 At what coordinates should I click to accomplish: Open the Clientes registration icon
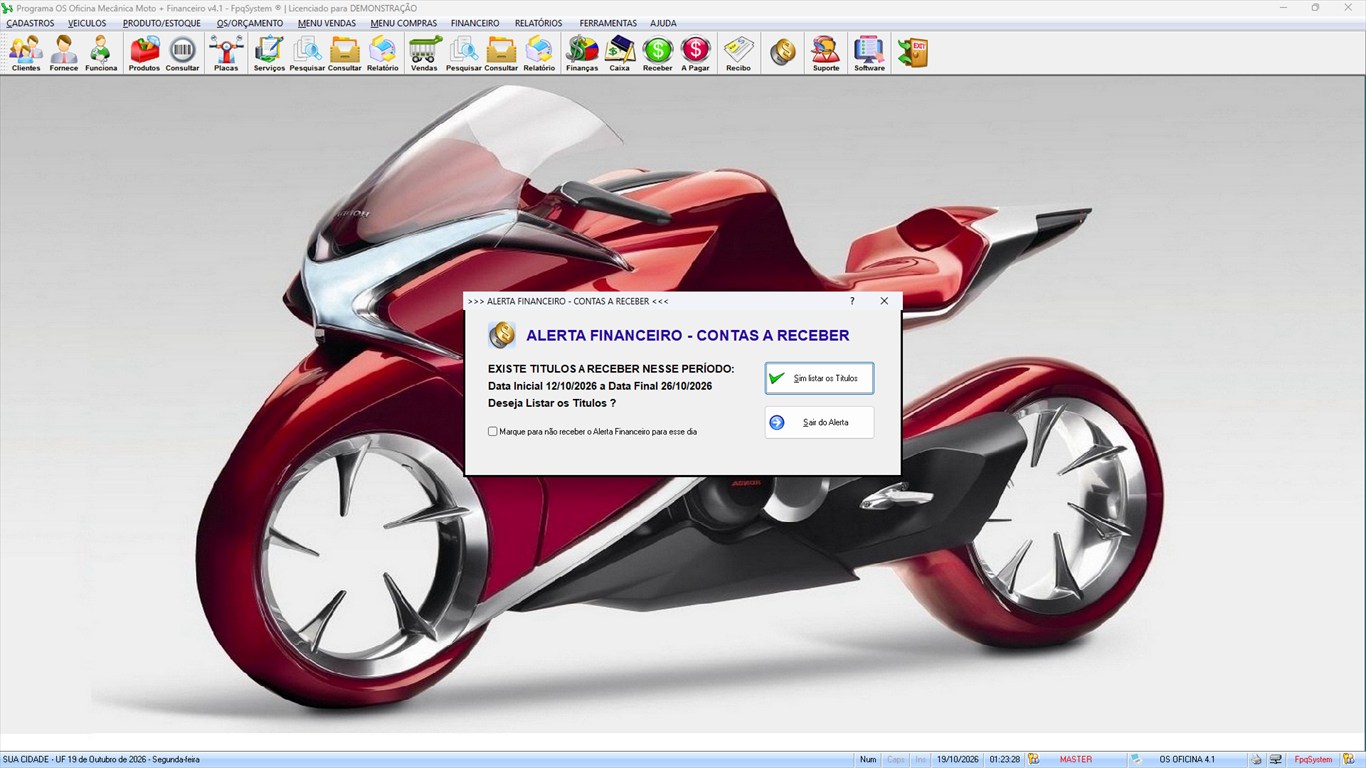coord(26,53)
